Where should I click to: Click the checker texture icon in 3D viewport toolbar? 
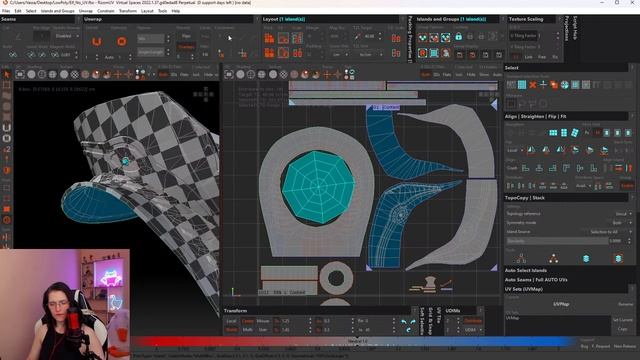(75, 74)
